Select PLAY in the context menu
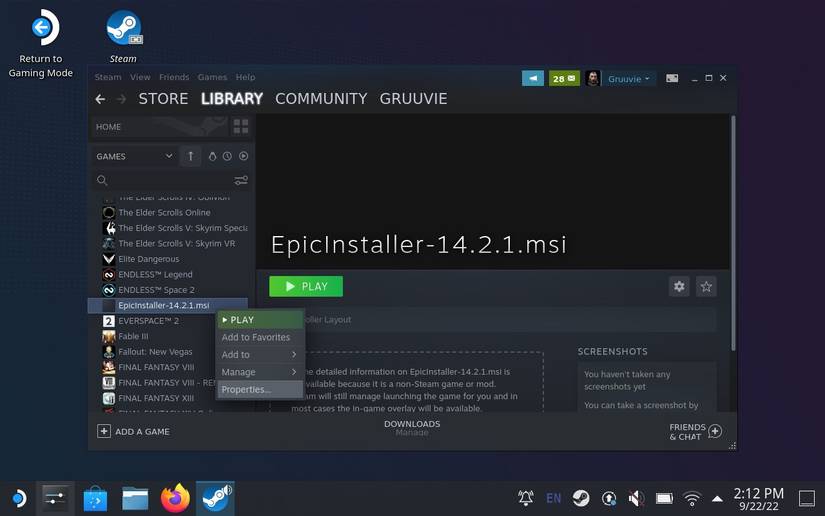 click(x=260, y=320)
